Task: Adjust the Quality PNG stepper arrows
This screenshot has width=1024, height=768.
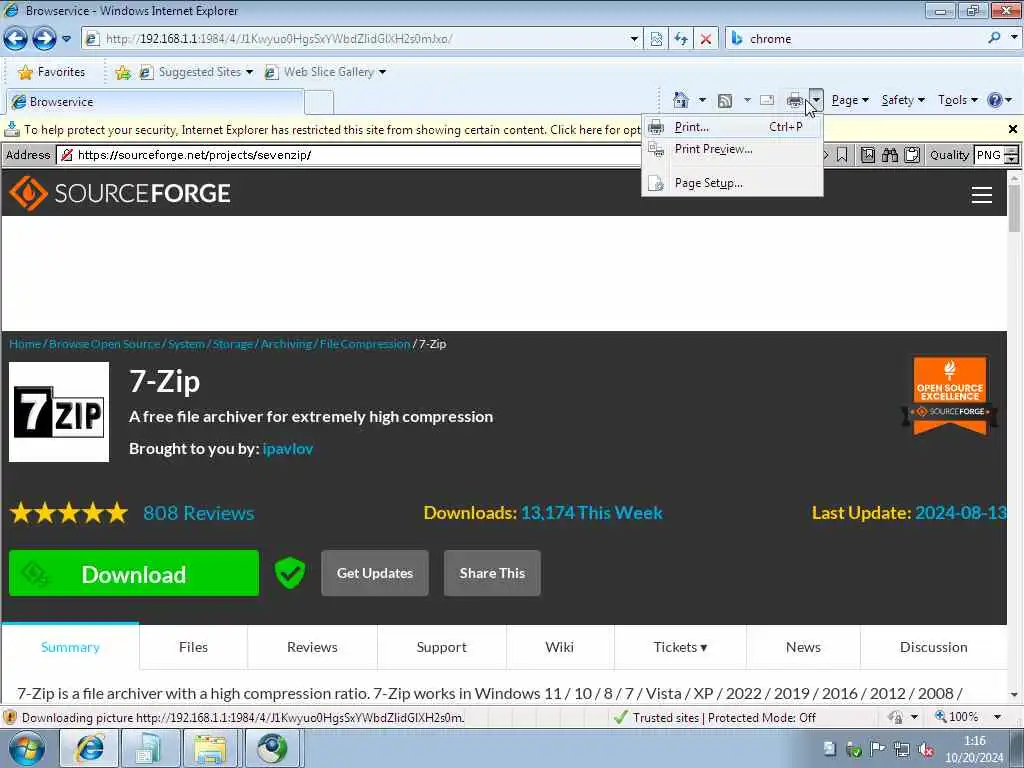Action: click(x=1012, y=155)
